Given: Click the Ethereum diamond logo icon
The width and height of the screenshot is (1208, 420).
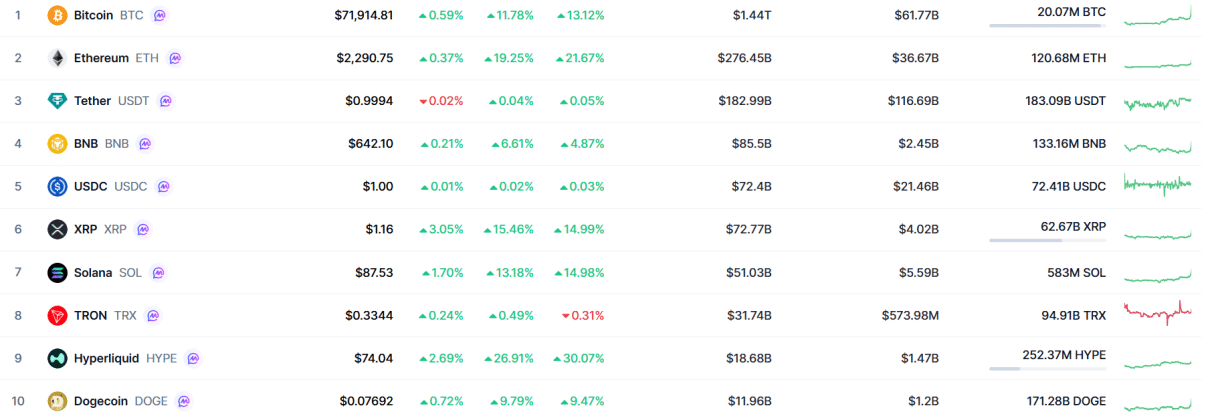Looking at the screenshot, I should coord(57,58).
